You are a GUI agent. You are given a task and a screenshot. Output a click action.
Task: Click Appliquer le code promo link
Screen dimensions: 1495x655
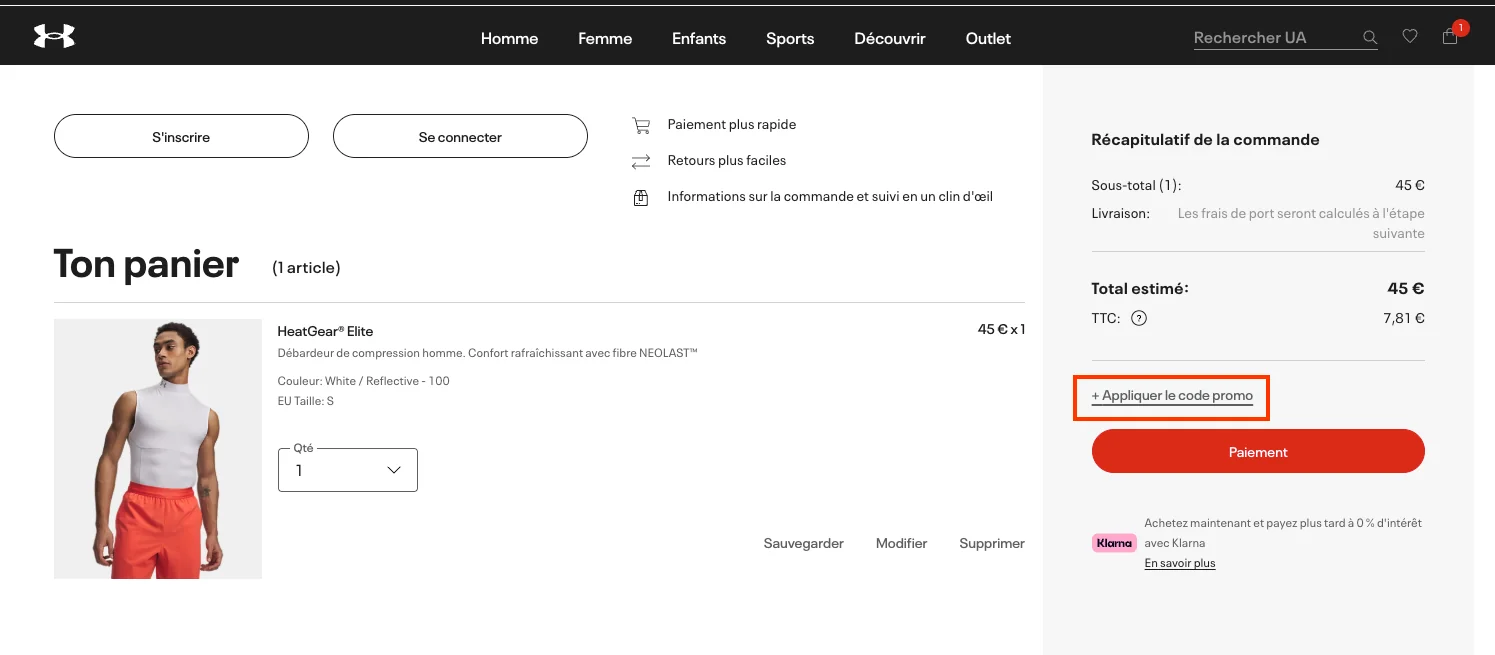point(1172,396)
